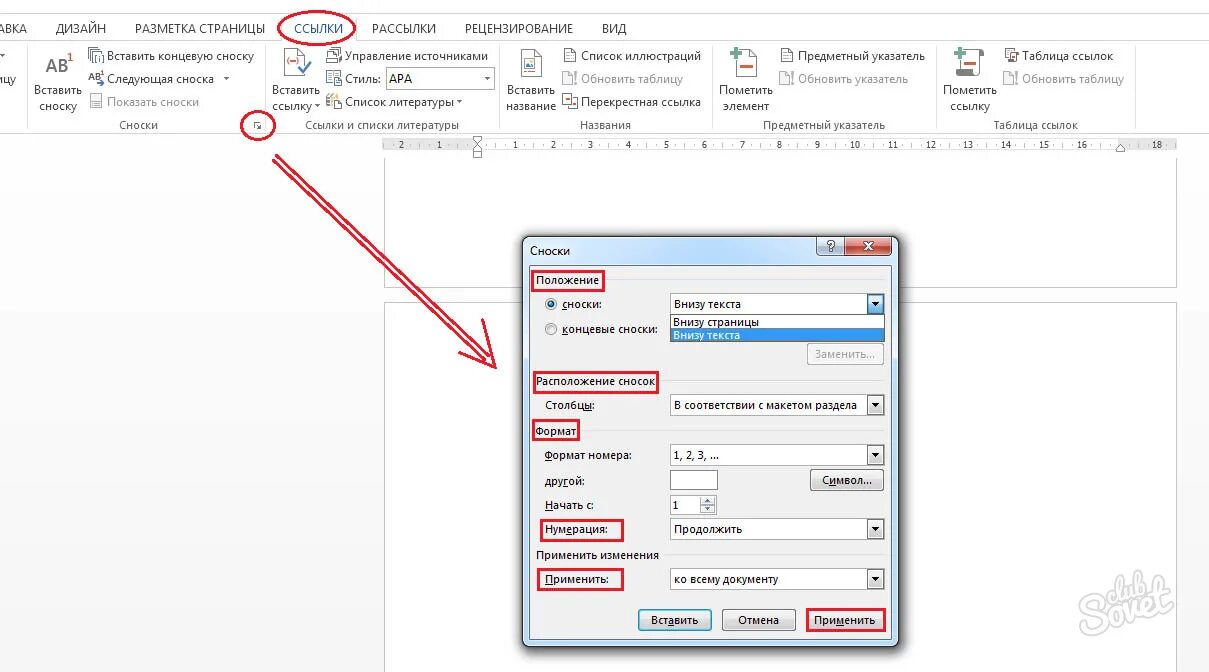Click the greyed Показать сноски command

[144, 102]
